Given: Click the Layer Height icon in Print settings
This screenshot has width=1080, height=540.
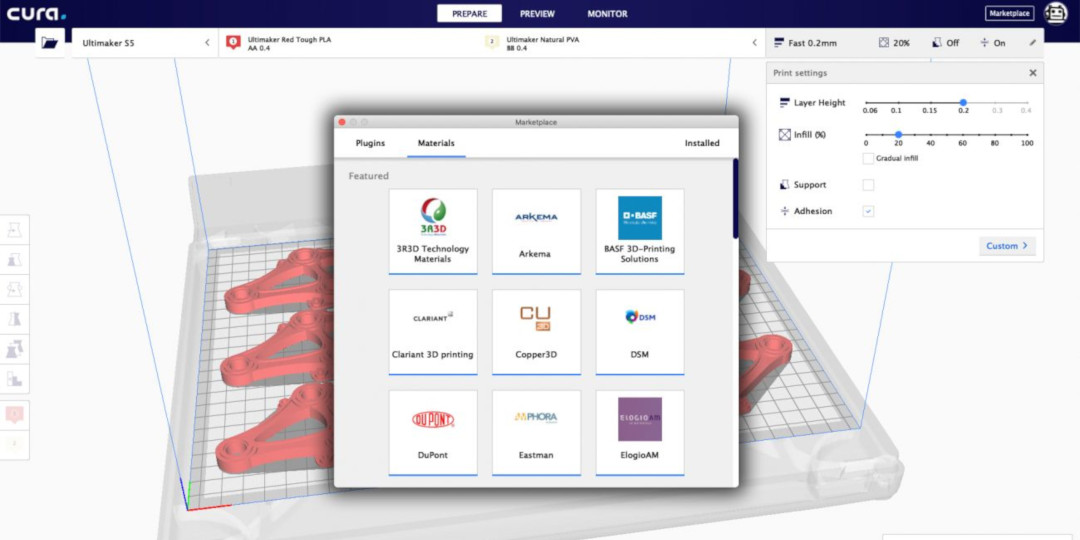Looking at the screenshot, I should click(x=784, y=103).
